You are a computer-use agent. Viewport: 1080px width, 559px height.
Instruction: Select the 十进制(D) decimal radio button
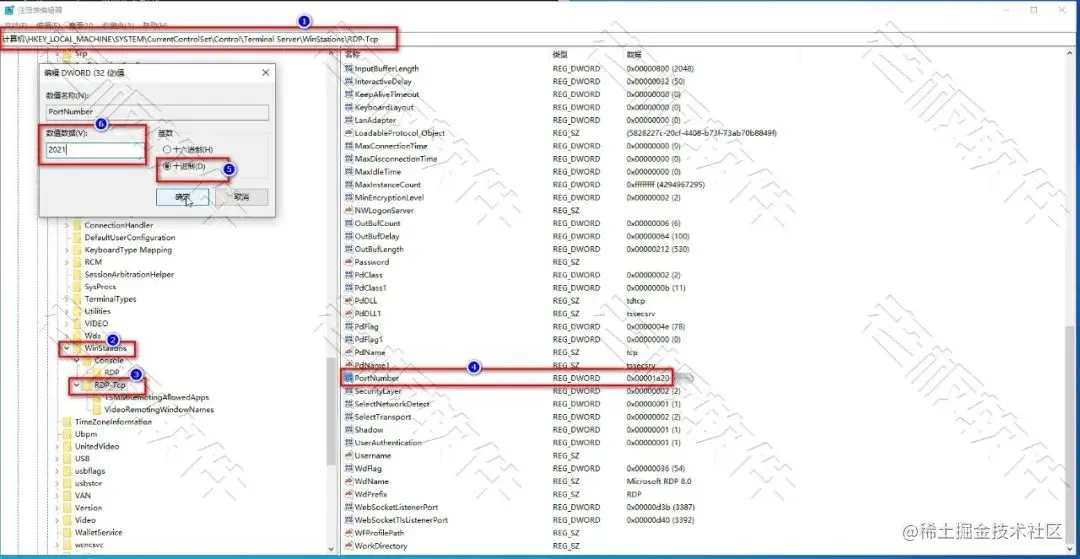166,166
